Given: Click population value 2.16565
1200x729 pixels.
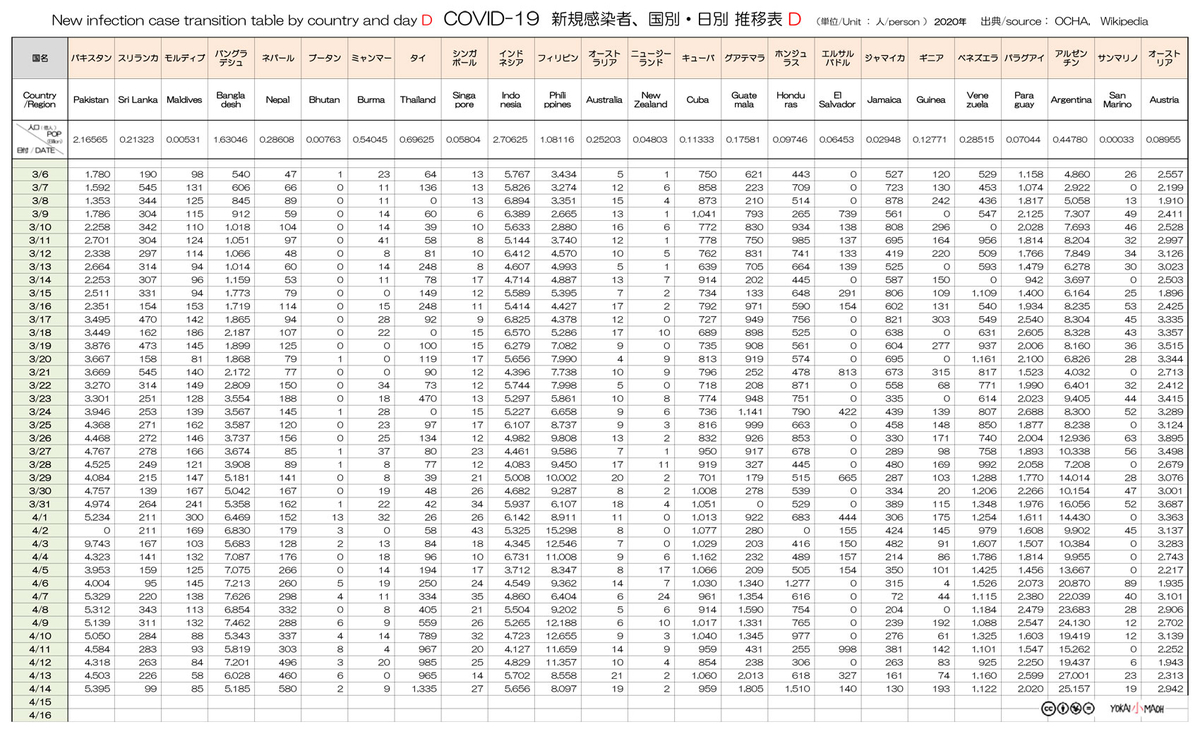Looking at the screenshot, I should (91, 138).
